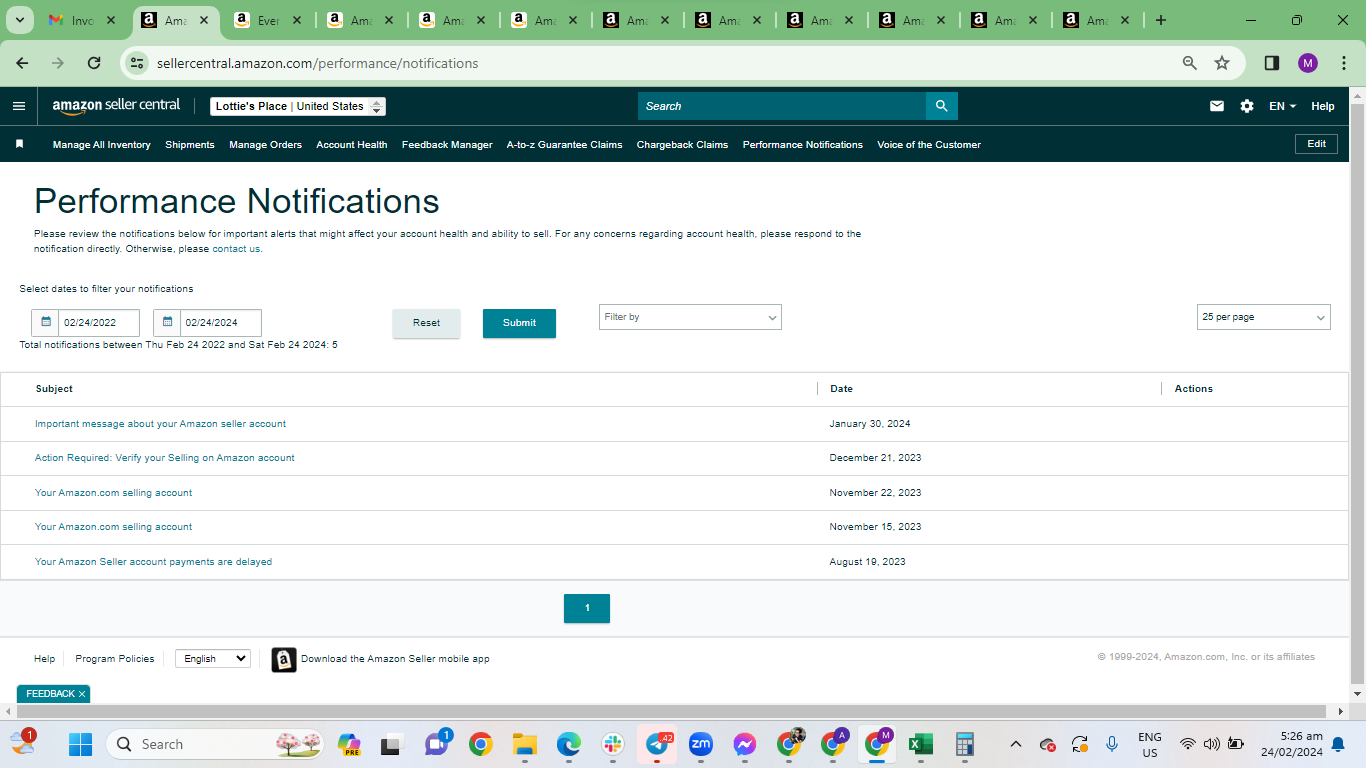This screenshot has height=768, width=1366.
Task: Click the Submit button
Action: [519, 323]
